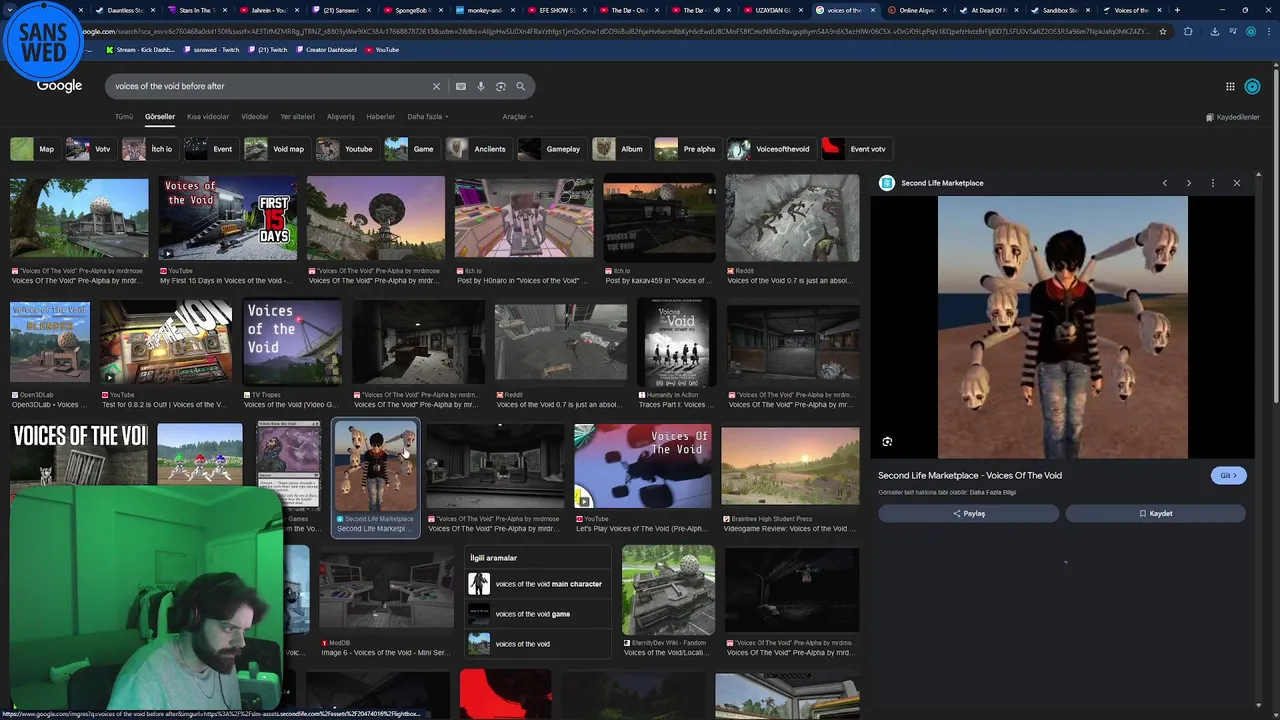Switch to Videolar search tab
The height and width of the screenshot is (720, 1280).
[x=255, y=117]
